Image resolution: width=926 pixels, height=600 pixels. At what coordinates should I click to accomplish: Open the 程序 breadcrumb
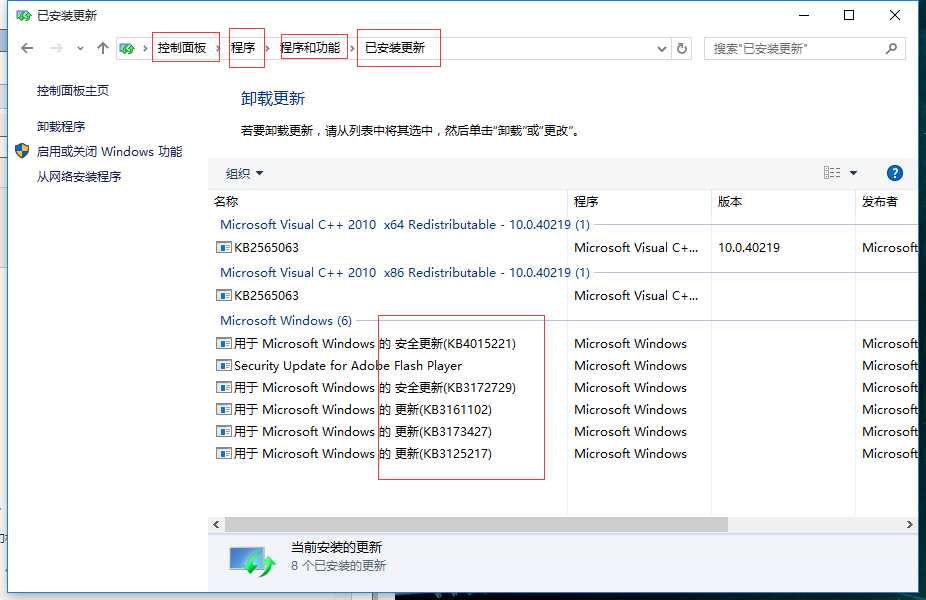pyautogui.click(x=243, y=48)
